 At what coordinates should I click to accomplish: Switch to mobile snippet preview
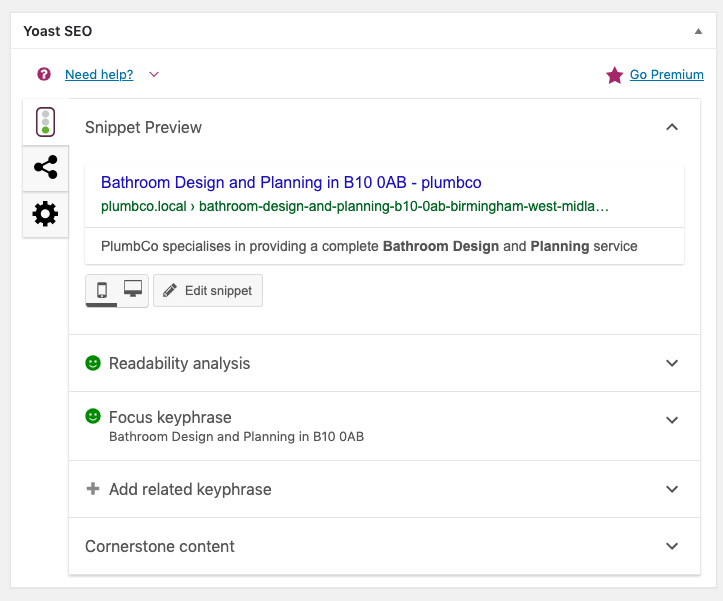pyautogui.click(x=101, y=291)
